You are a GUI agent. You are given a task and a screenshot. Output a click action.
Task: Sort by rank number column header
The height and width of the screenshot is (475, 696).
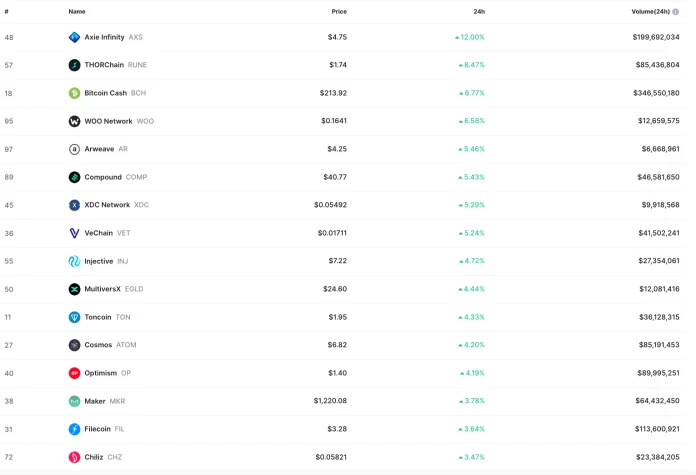6,12
